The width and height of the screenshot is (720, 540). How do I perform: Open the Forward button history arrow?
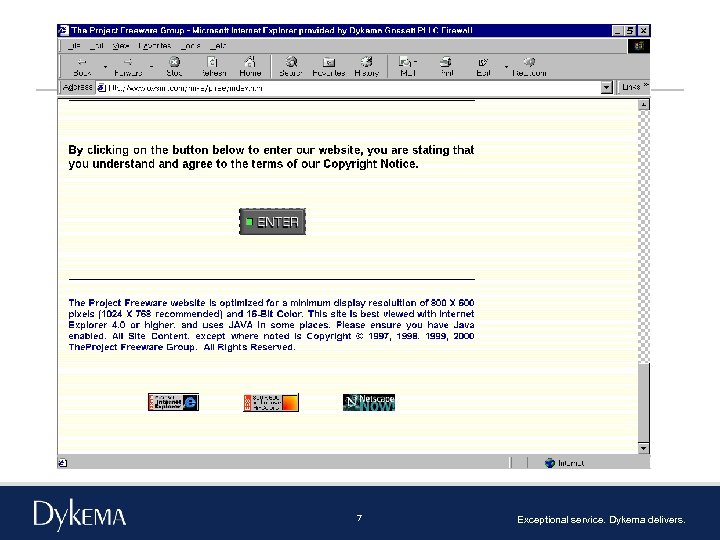coord(152,67)
